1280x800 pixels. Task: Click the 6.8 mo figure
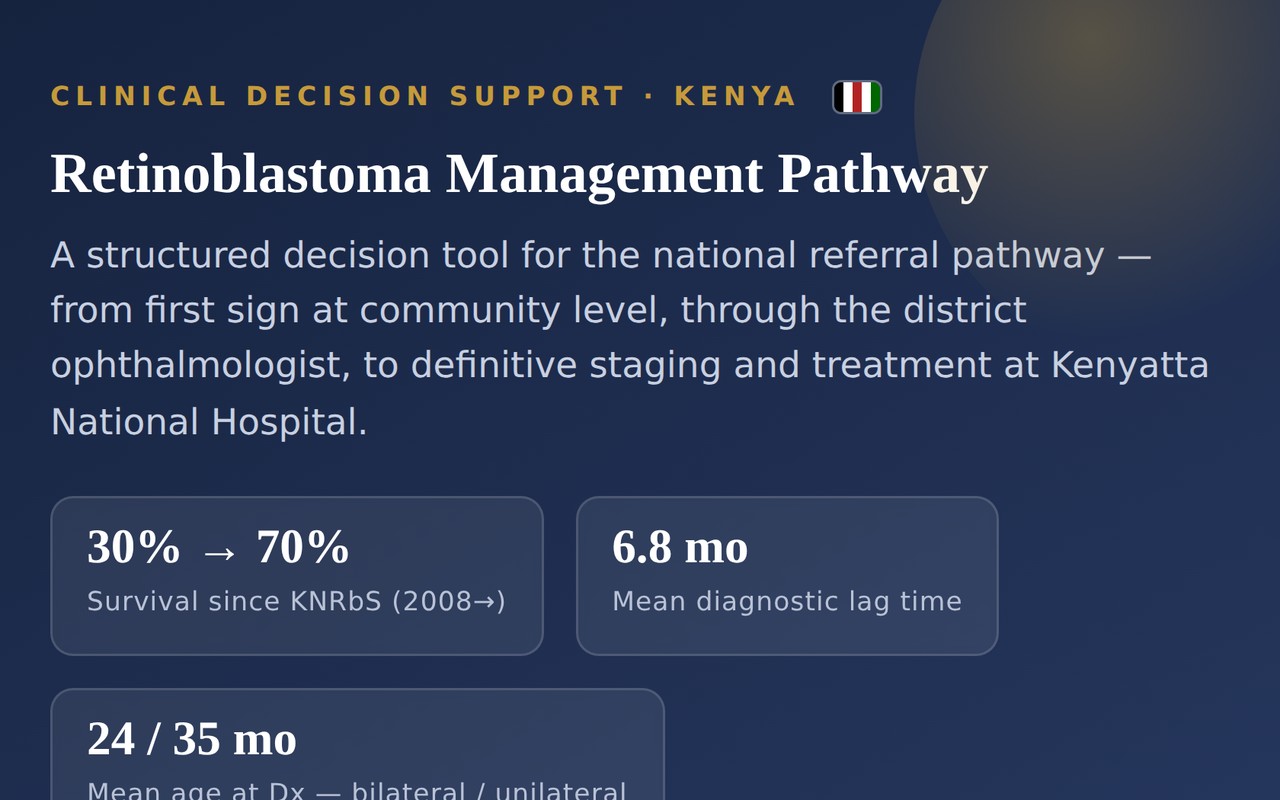click(x=680, y=548)
